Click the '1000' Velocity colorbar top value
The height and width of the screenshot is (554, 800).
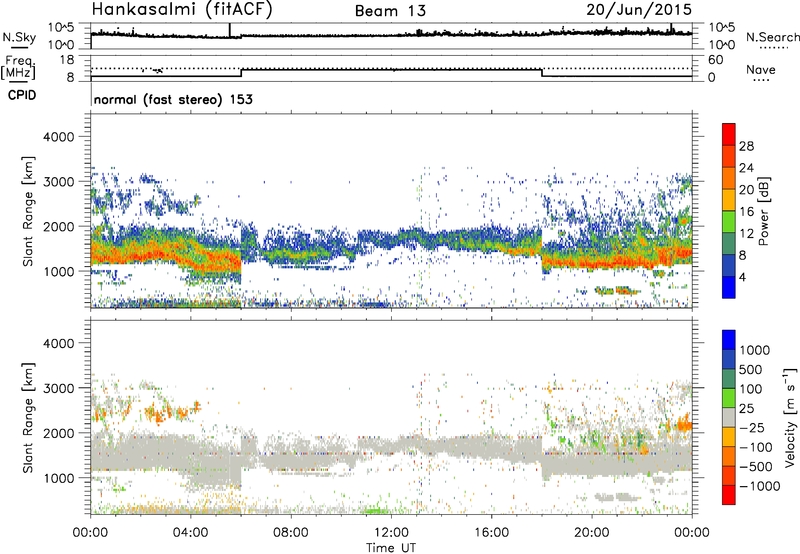point(755,350)
